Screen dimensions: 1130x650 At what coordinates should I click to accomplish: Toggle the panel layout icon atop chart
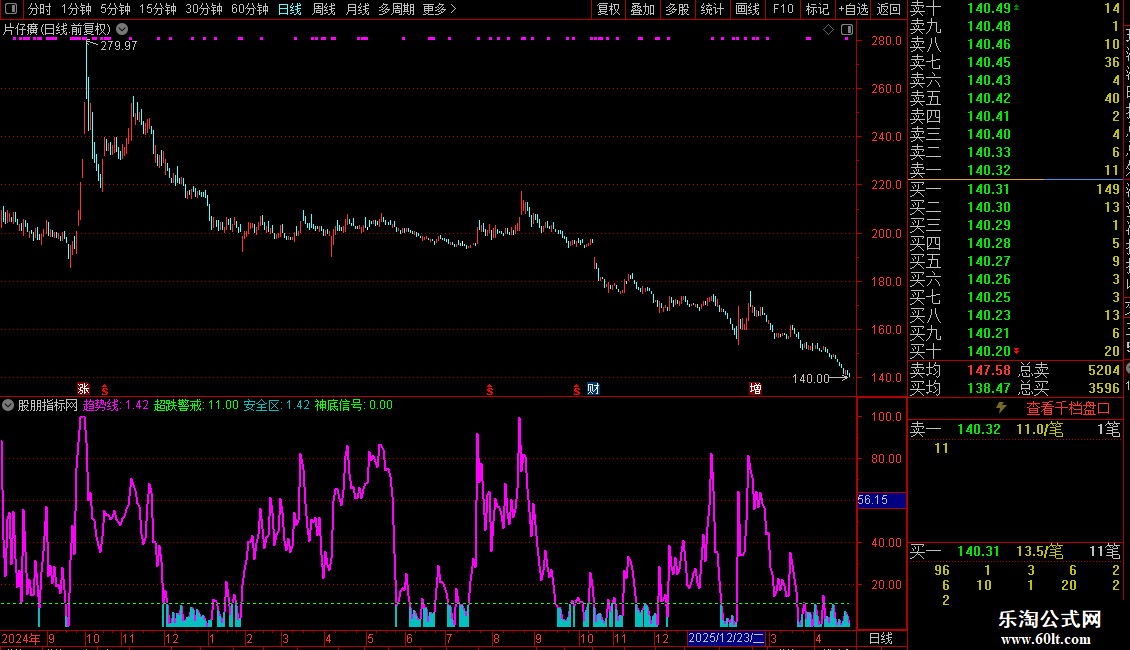click(847, 30)
